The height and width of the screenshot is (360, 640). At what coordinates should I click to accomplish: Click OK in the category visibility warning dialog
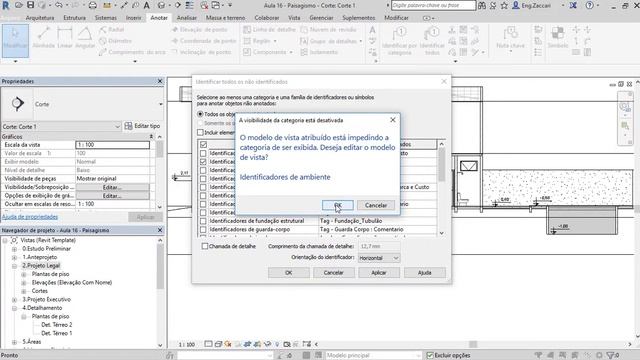[x=338, y=205]
